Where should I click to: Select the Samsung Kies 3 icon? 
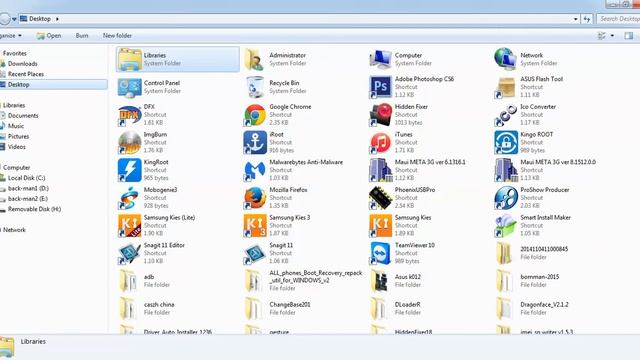click(x=255, y=226)
